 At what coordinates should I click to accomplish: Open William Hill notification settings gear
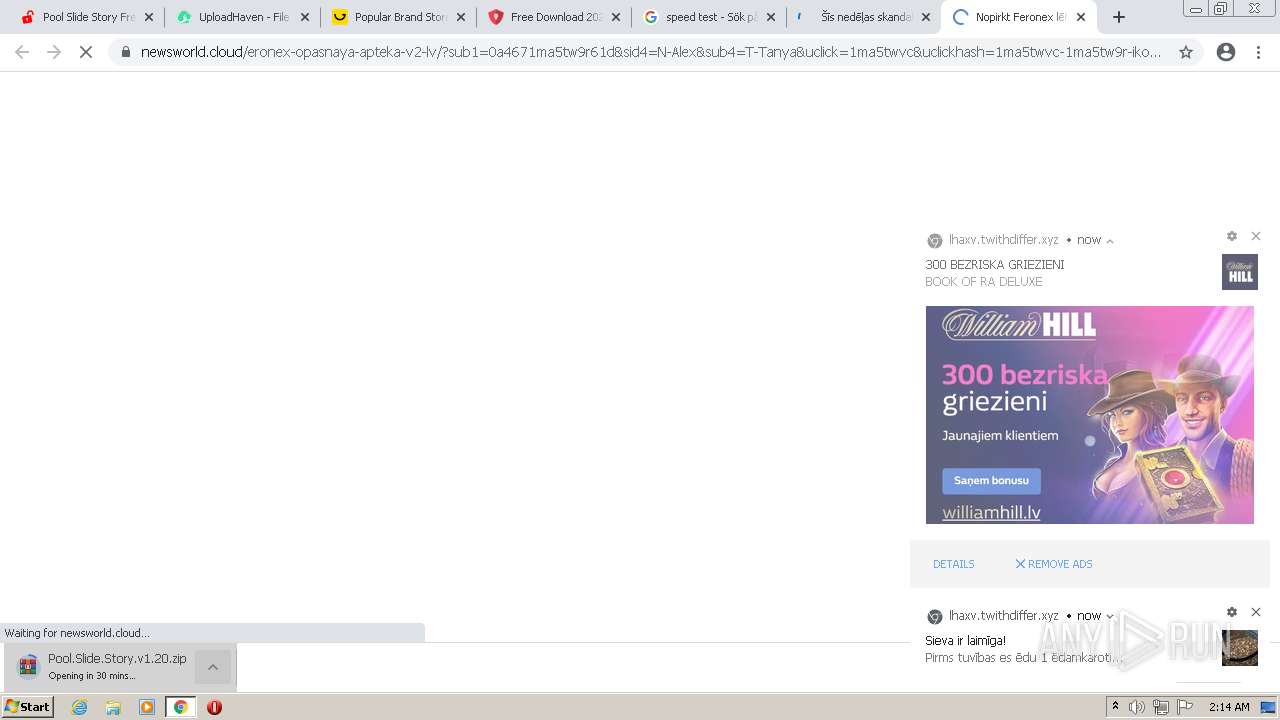[1232, 236]
